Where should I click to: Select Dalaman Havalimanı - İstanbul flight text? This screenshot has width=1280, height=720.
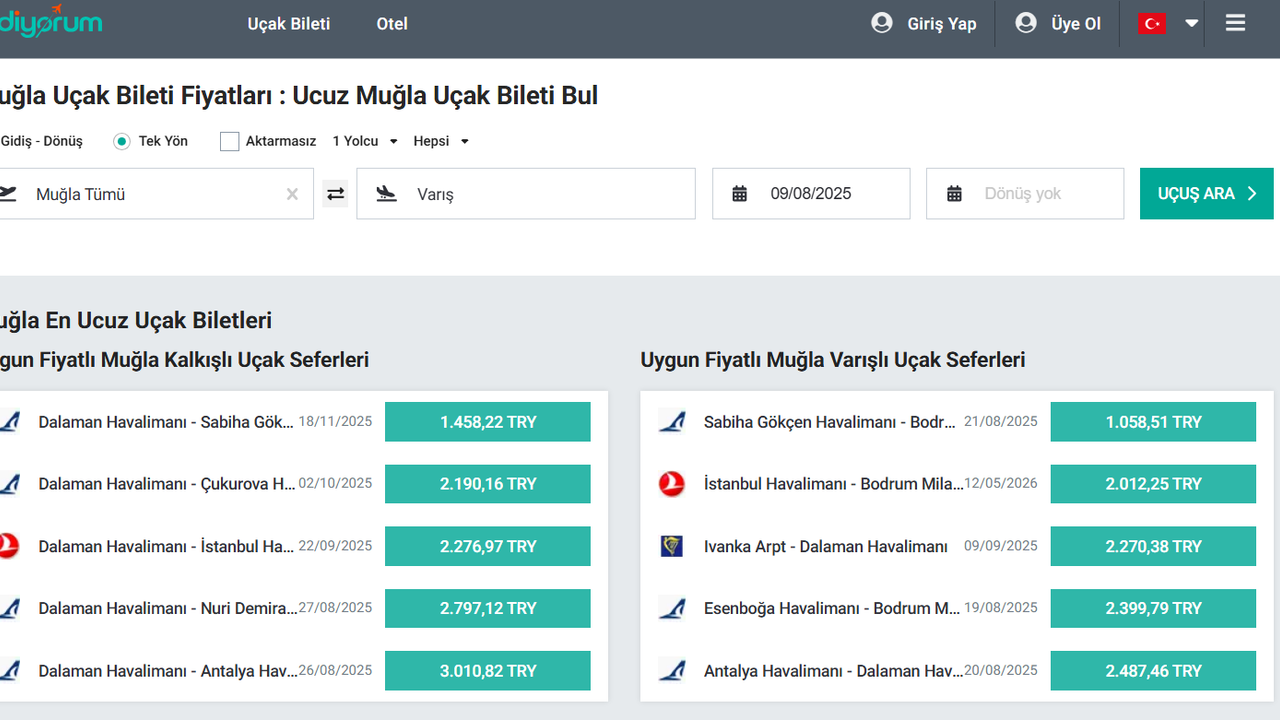[166, 546]
